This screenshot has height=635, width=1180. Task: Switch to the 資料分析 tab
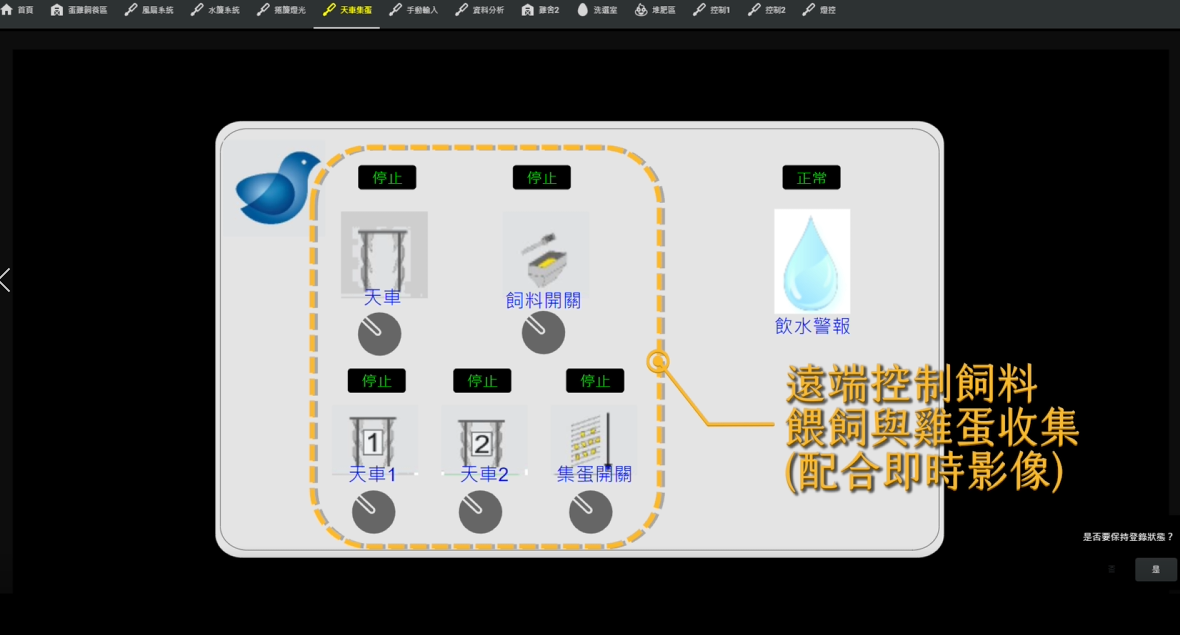coord(479,10)
